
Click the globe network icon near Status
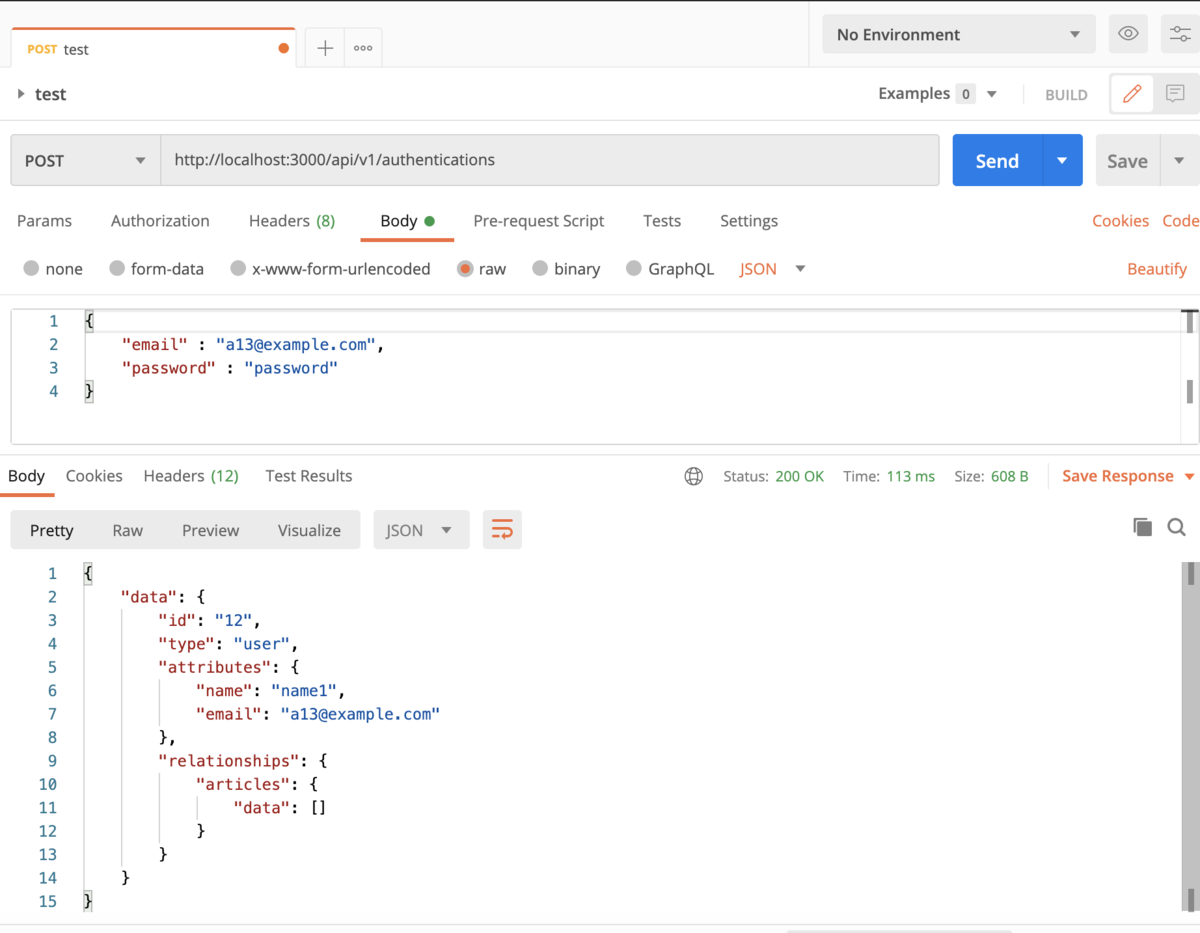[x=694, y=476]
